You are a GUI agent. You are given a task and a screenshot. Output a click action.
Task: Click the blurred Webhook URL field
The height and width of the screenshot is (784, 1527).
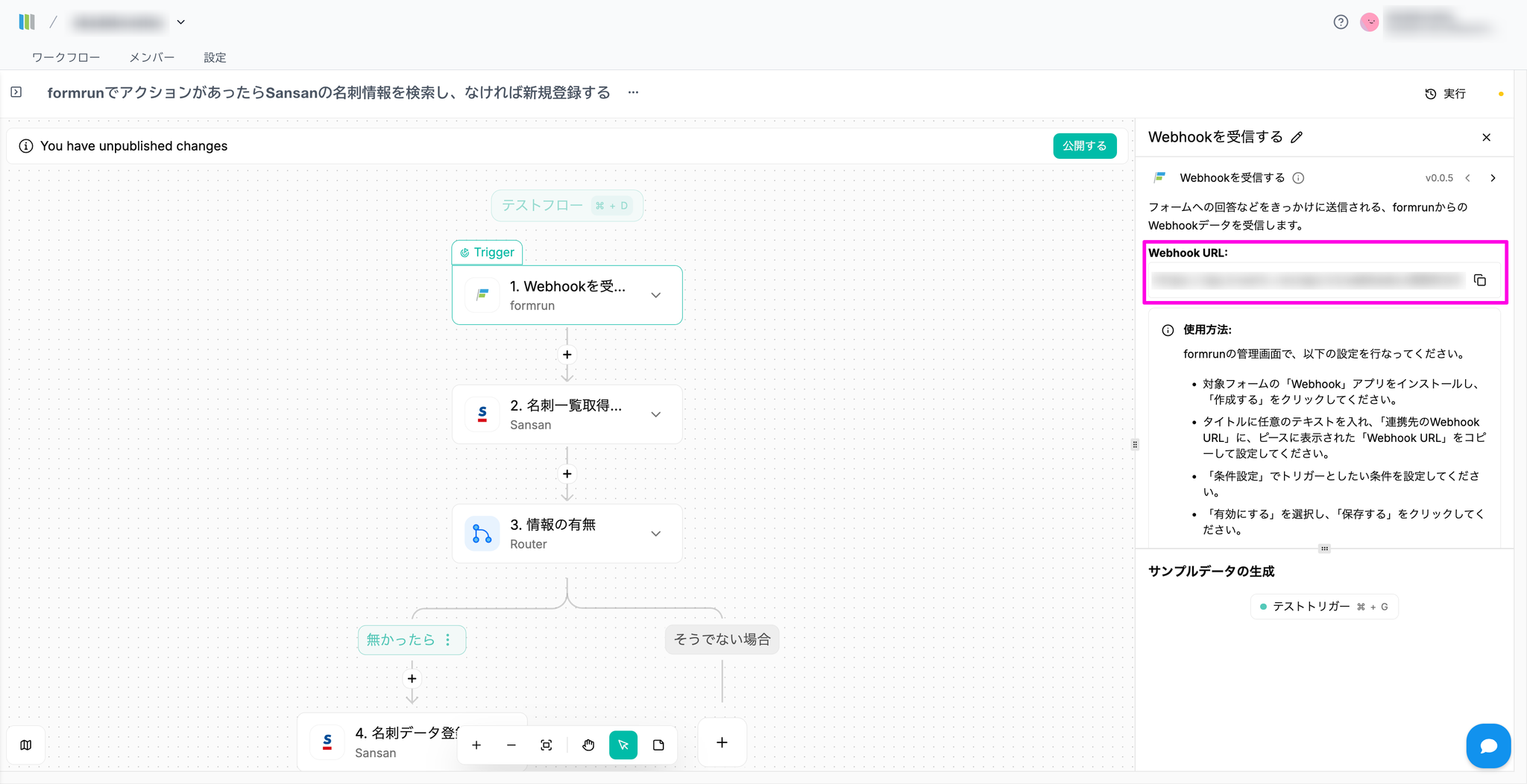pos(1308,280)
